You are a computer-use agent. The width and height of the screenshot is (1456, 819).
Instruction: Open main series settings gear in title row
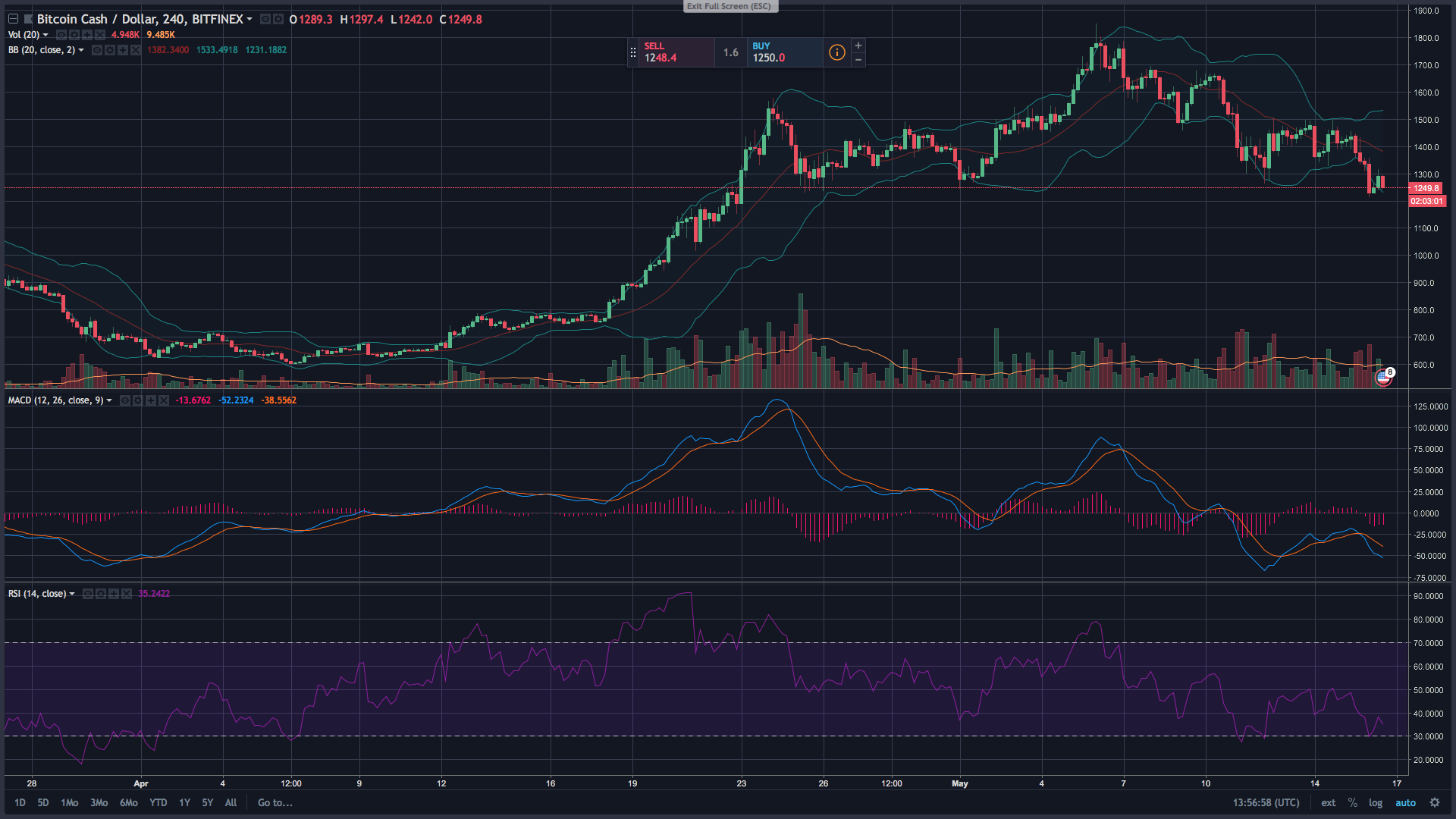278,19
